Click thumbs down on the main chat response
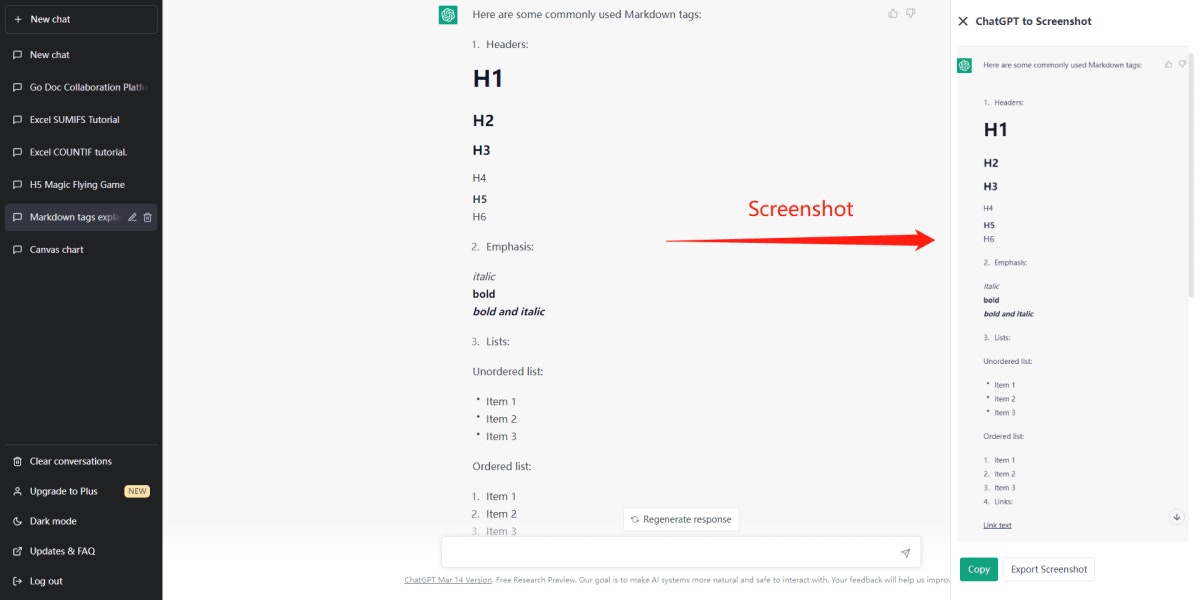Viewport: 1200px width, 600px height. point(911,13)
